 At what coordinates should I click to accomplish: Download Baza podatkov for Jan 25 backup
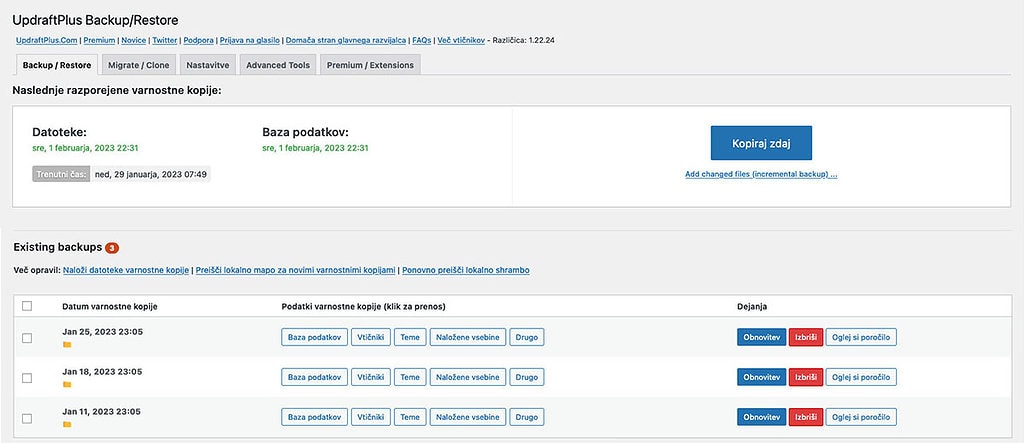coord(315,337)
